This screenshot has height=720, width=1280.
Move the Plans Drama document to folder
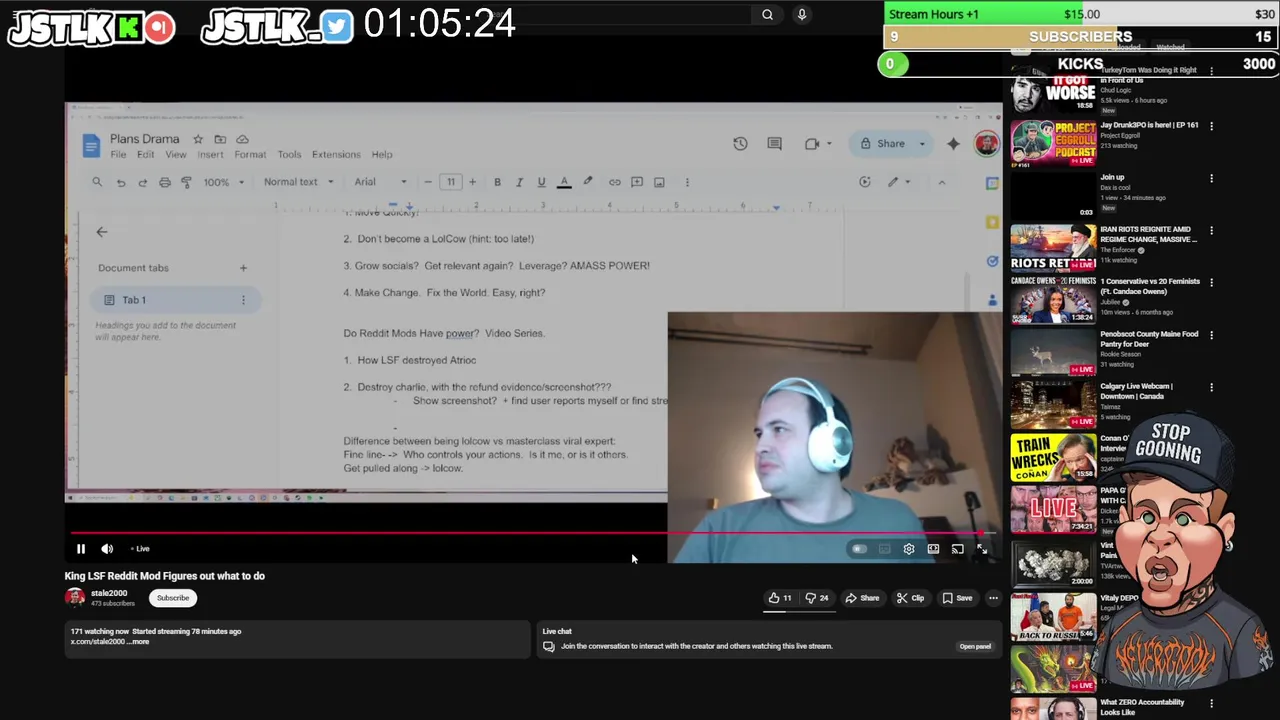[220, 139]
